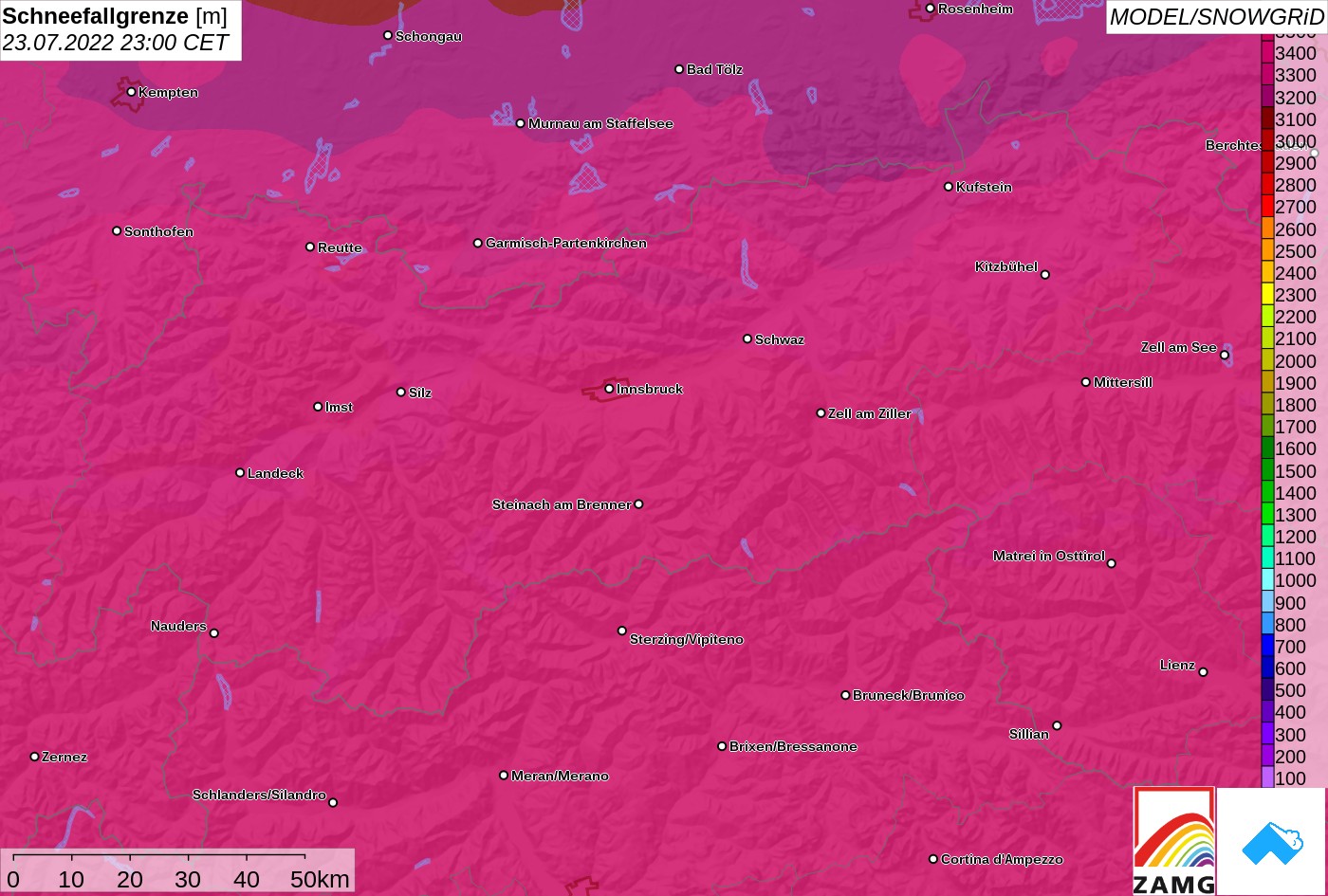Pick the 1500 m green legend swatch
The image size is (1328, 896).
pyautogui.click(x=1267, y=471)
